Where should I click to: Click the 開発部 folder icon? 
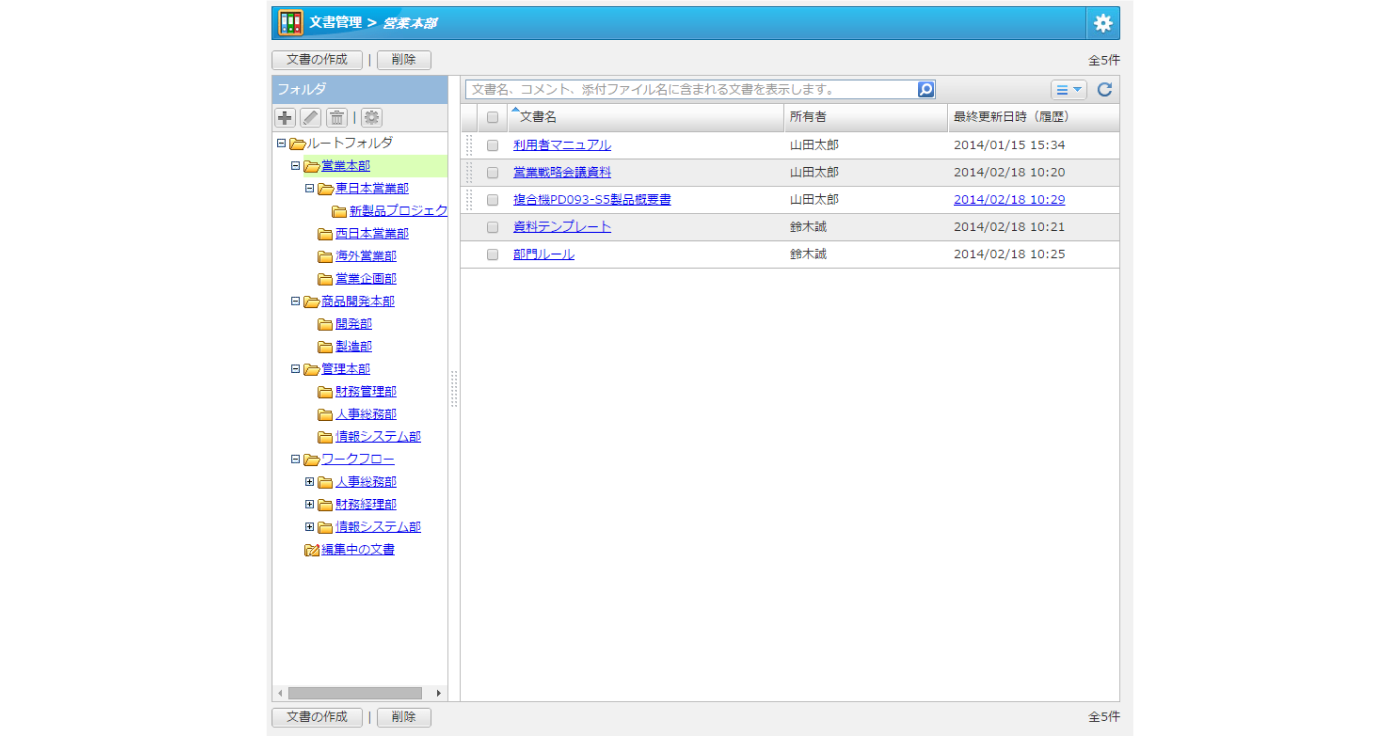pyautogui.click(x=325, y=324)
